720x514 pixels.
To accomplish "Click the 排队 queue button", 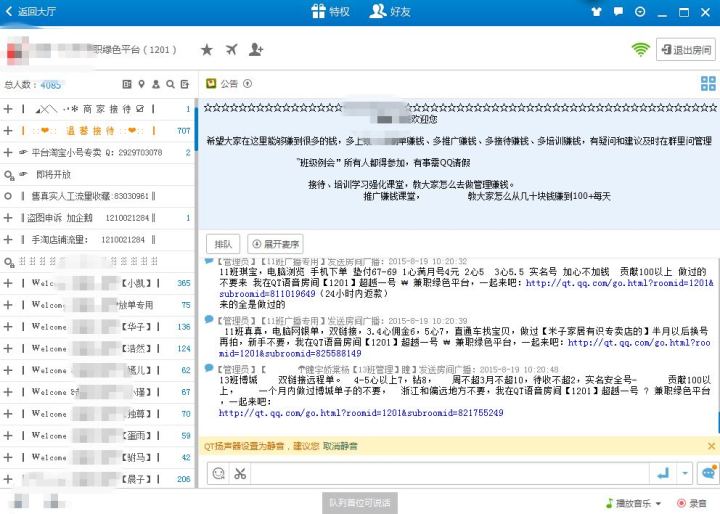I will click(x=222, y=243).
